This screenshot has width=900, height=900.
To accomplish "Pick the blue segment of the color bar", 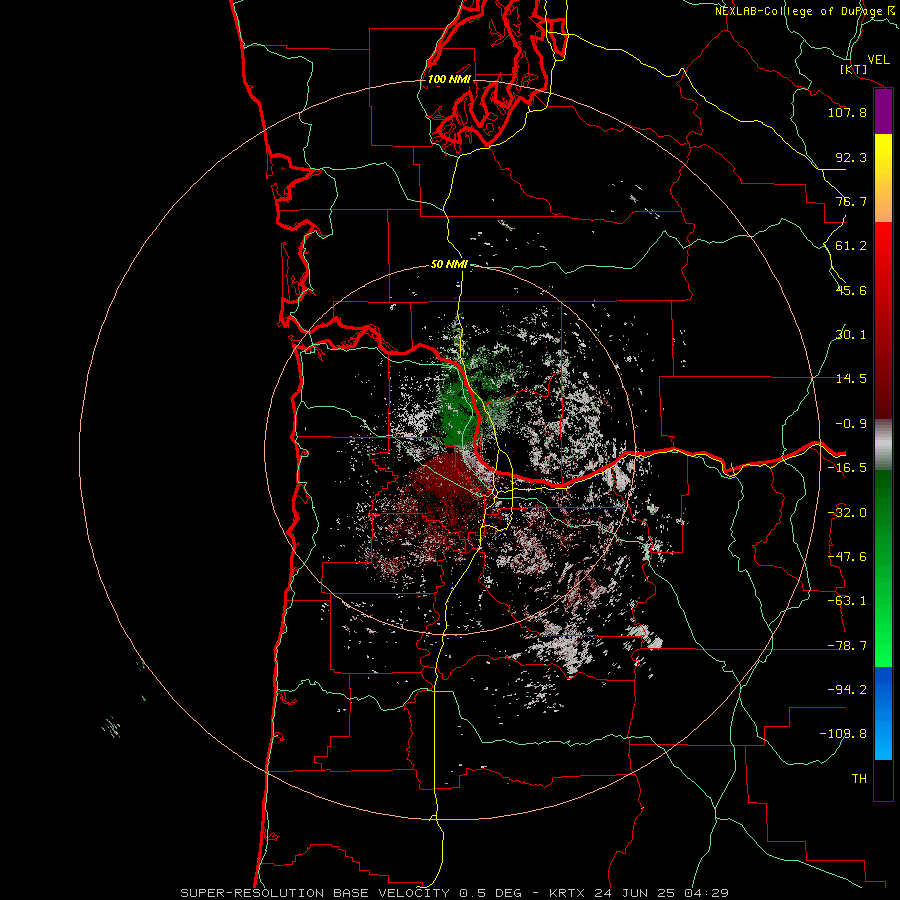I will click(883, 713).
